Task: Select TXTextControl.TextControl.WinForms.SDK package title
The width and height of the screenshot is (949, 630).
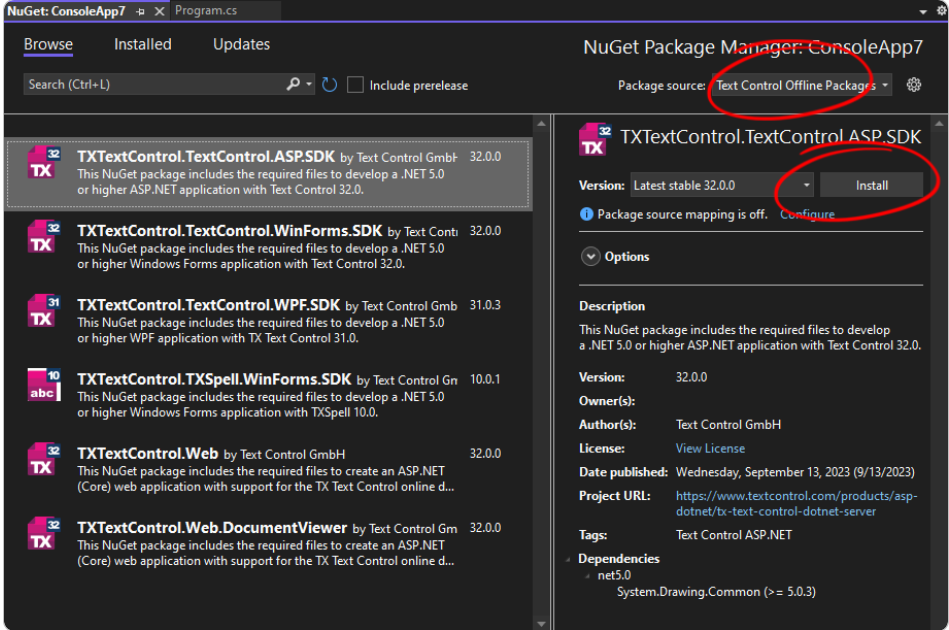Action: [229, 231]
